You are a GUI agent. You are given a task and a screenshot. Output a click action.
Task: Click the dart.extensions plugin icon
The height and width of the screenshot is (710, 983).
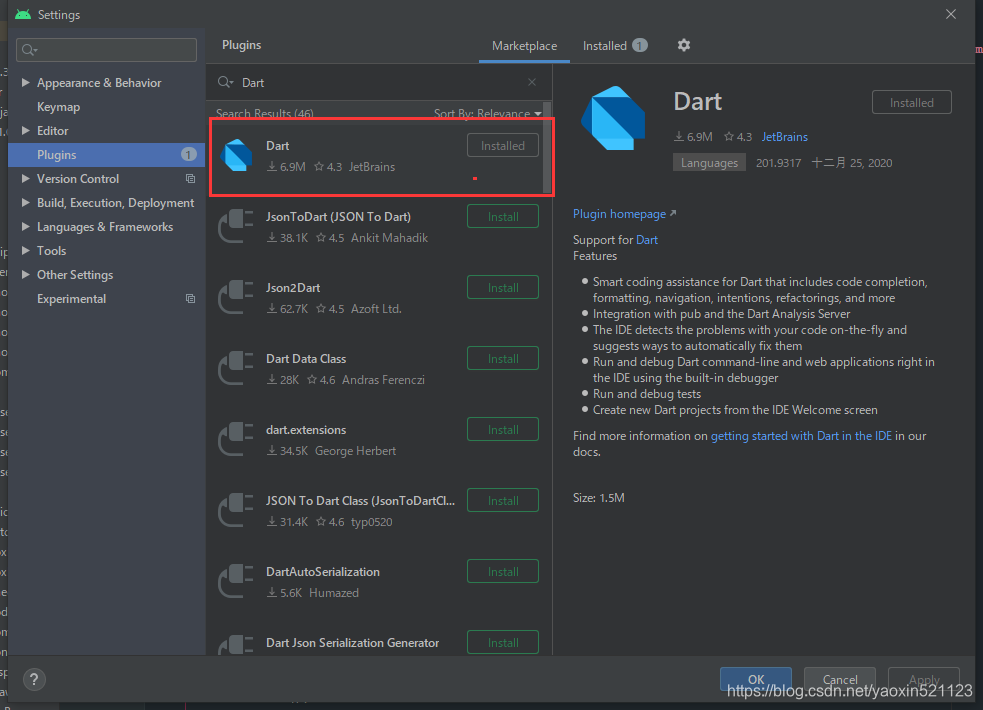click(x=236, y=439)
